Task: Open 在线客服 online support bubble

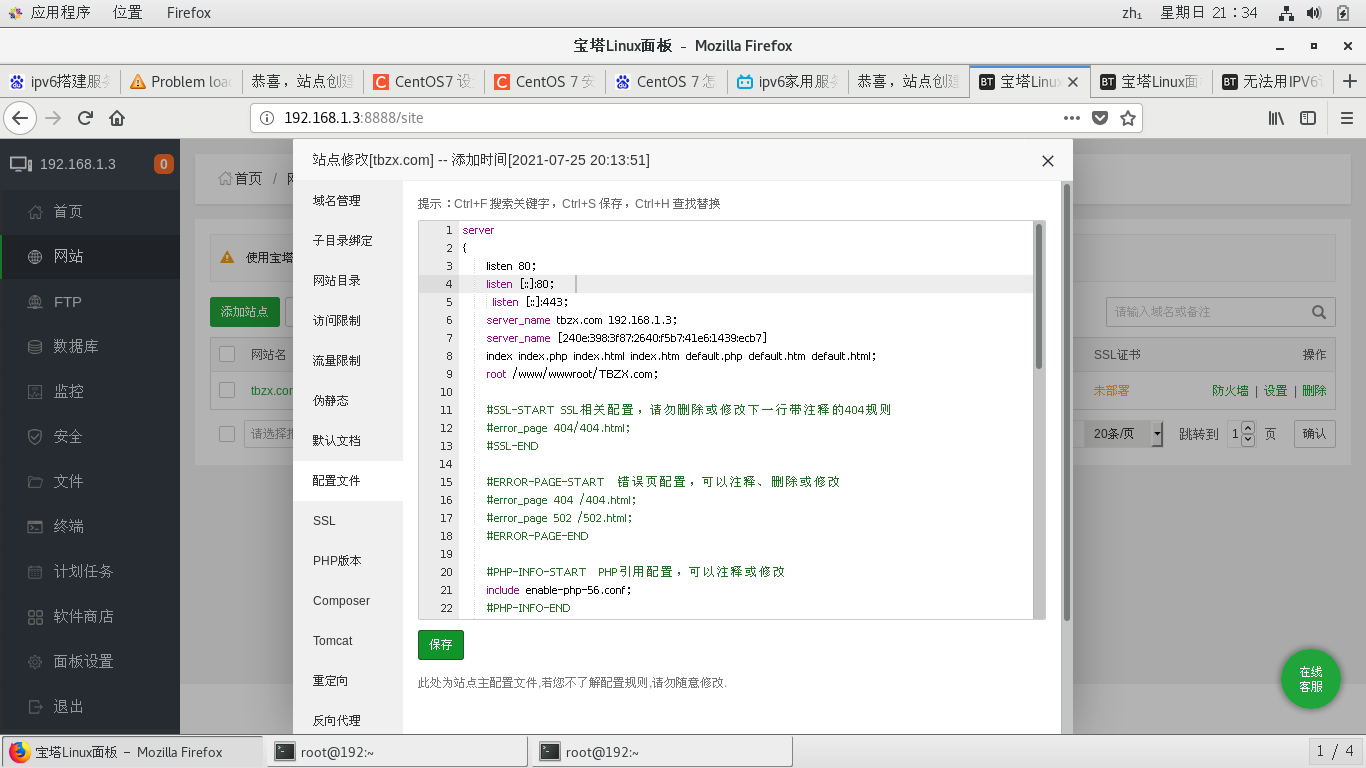Action: pos(1311,679)
